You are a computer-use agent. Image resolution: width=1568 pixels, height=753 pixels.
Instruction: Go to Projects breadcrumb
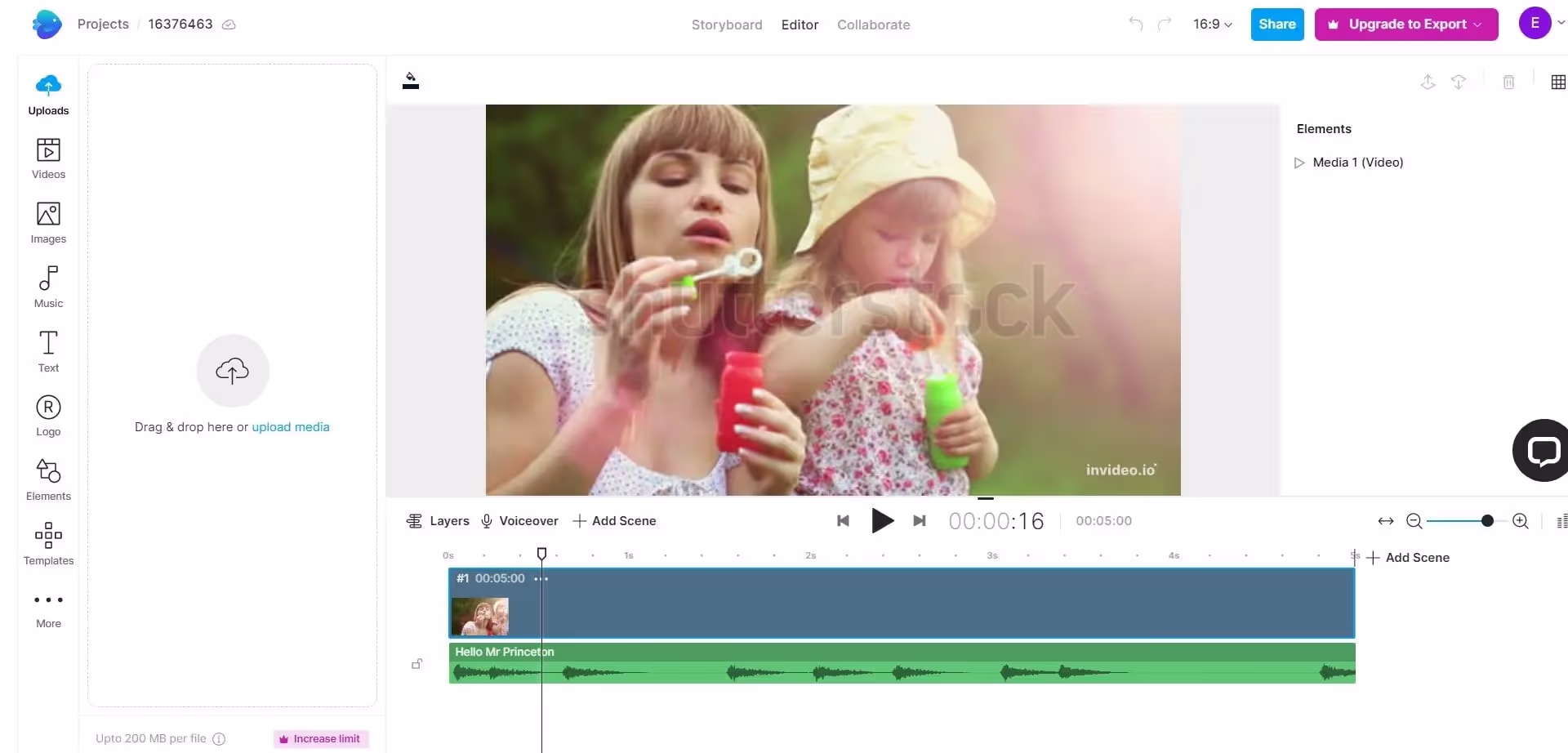tap(103, 24)
